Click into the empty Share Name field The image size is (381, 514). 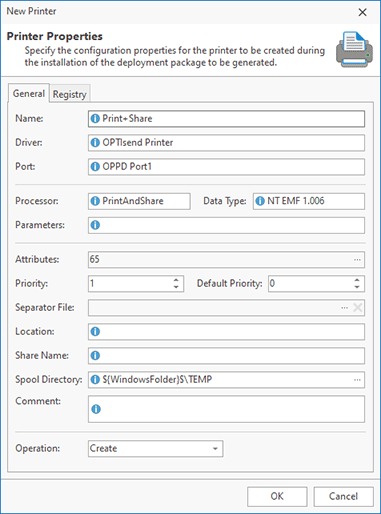tap(226, 356)
